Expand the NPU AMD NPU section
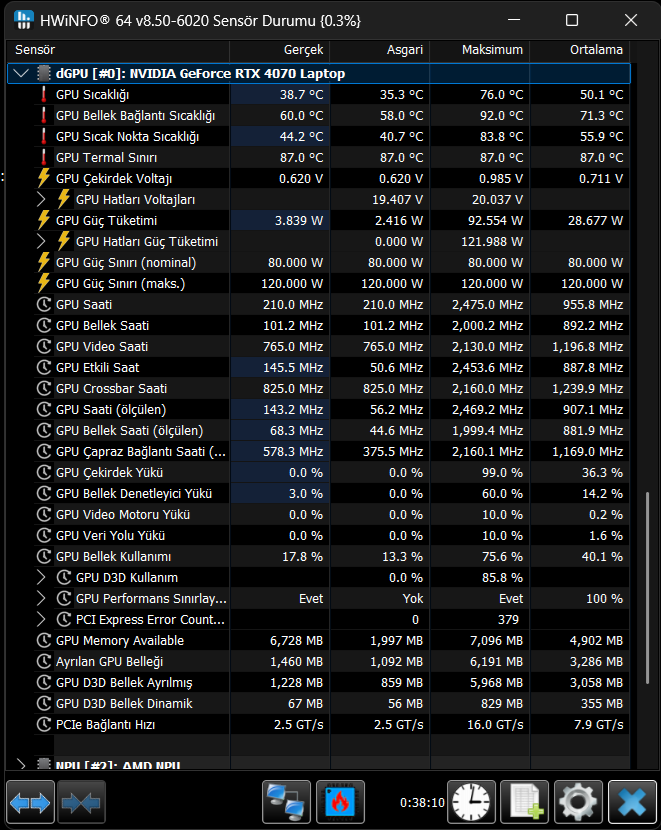The width and height of the screenshot is (661, 830). pyautogui.click(x=21, y=765)
